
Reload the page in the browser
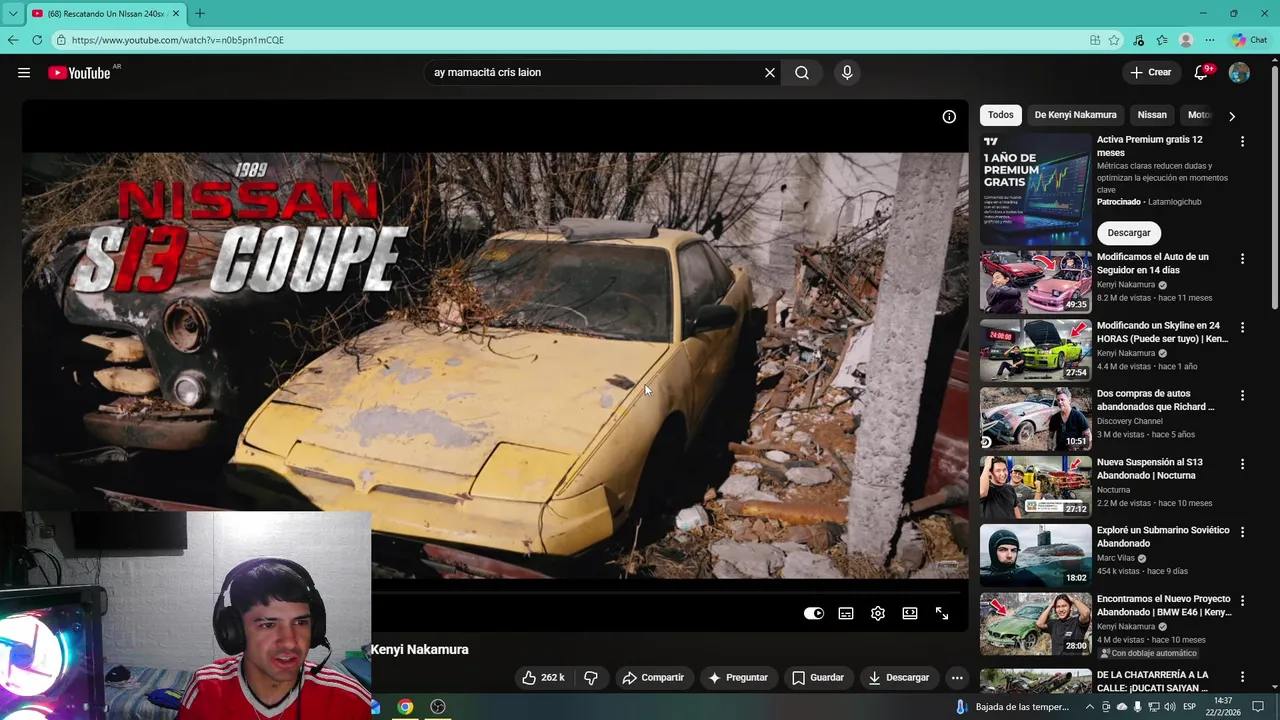click(x=37, y=40)
